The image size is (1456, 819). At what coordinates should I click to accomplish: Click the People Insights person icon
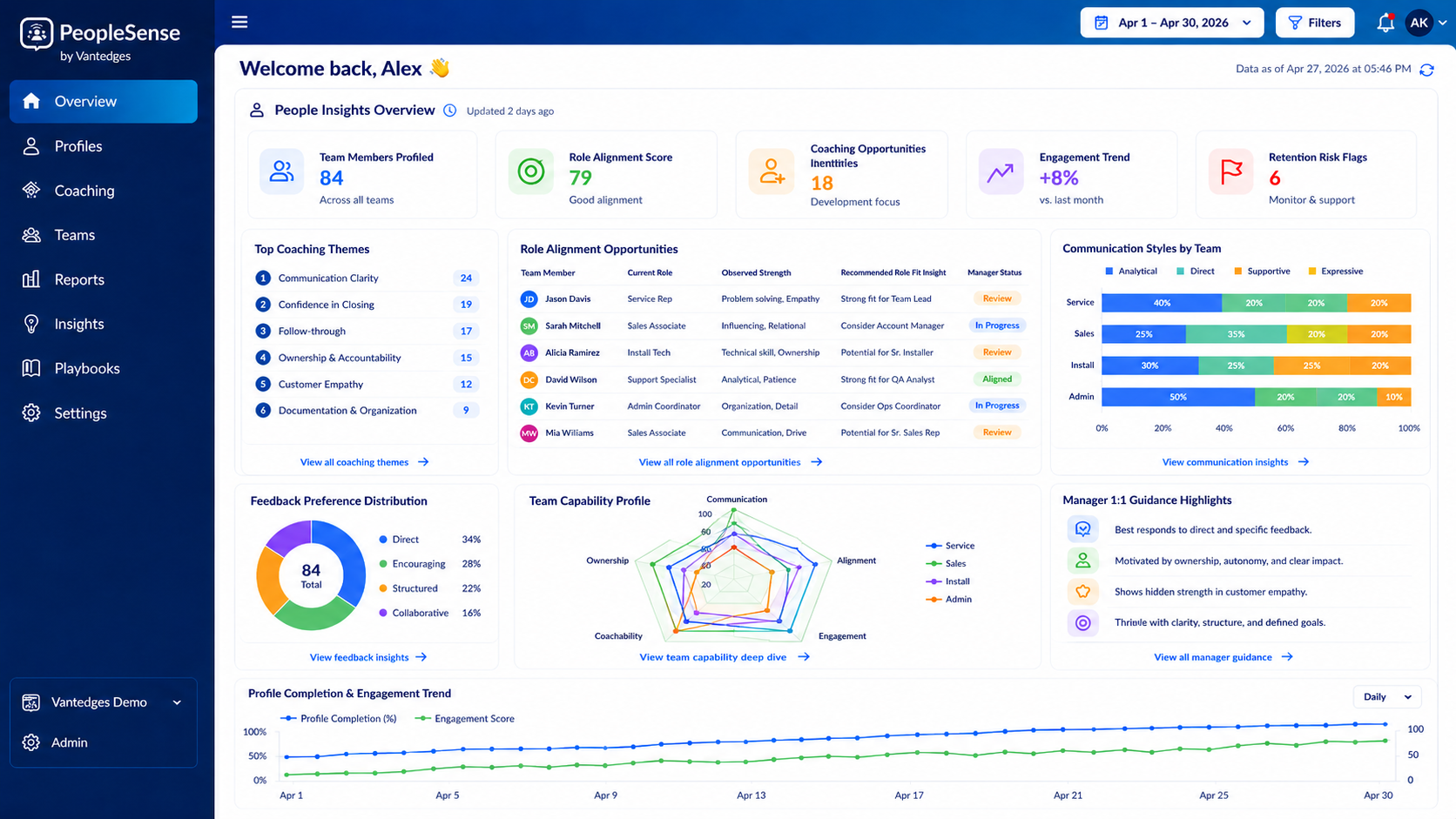tap(257, 111)
